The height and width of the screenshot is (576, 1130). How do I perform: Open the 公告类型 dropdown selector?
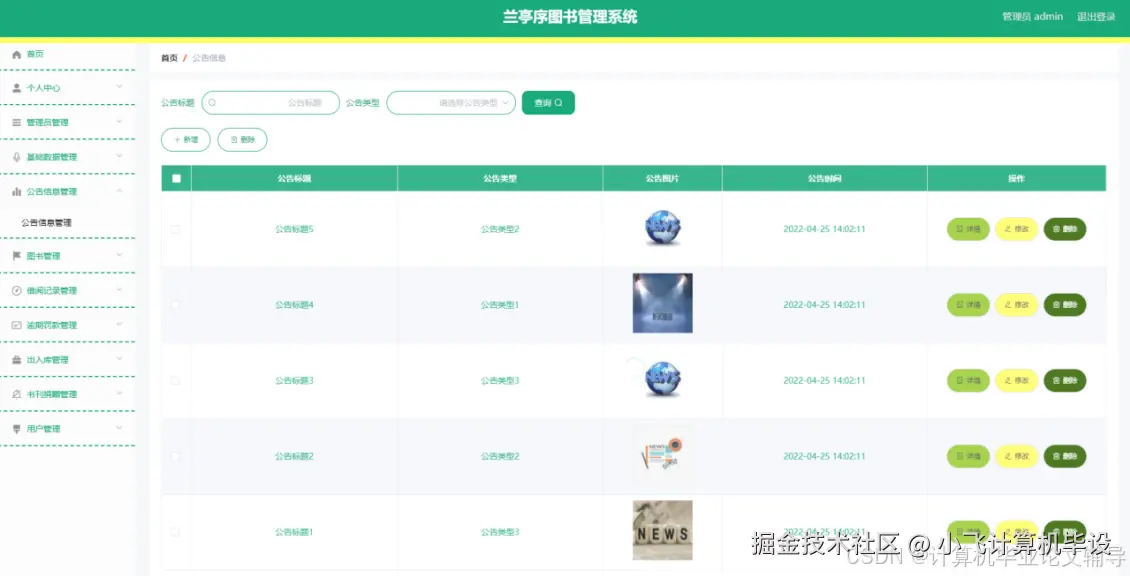[x=451, y=102]
